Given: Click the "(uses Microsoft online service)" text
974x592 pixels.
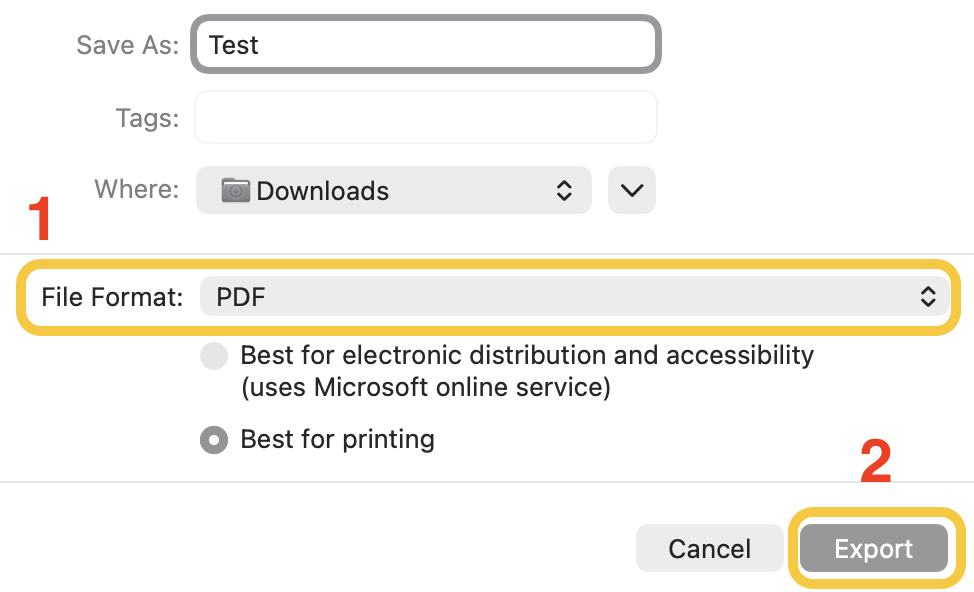Looking at the screenshot, I should [x=425, y=387].
